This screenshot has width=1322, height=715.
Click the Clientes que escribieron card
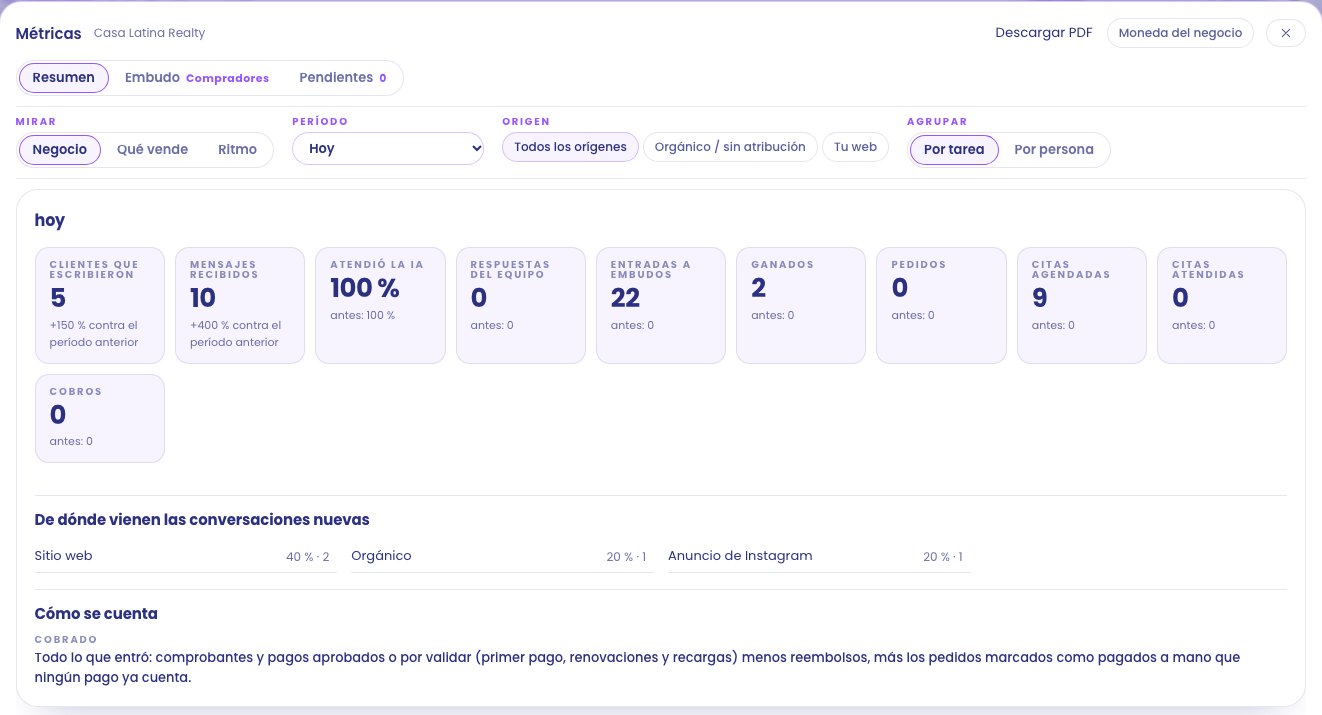(100, 306)
